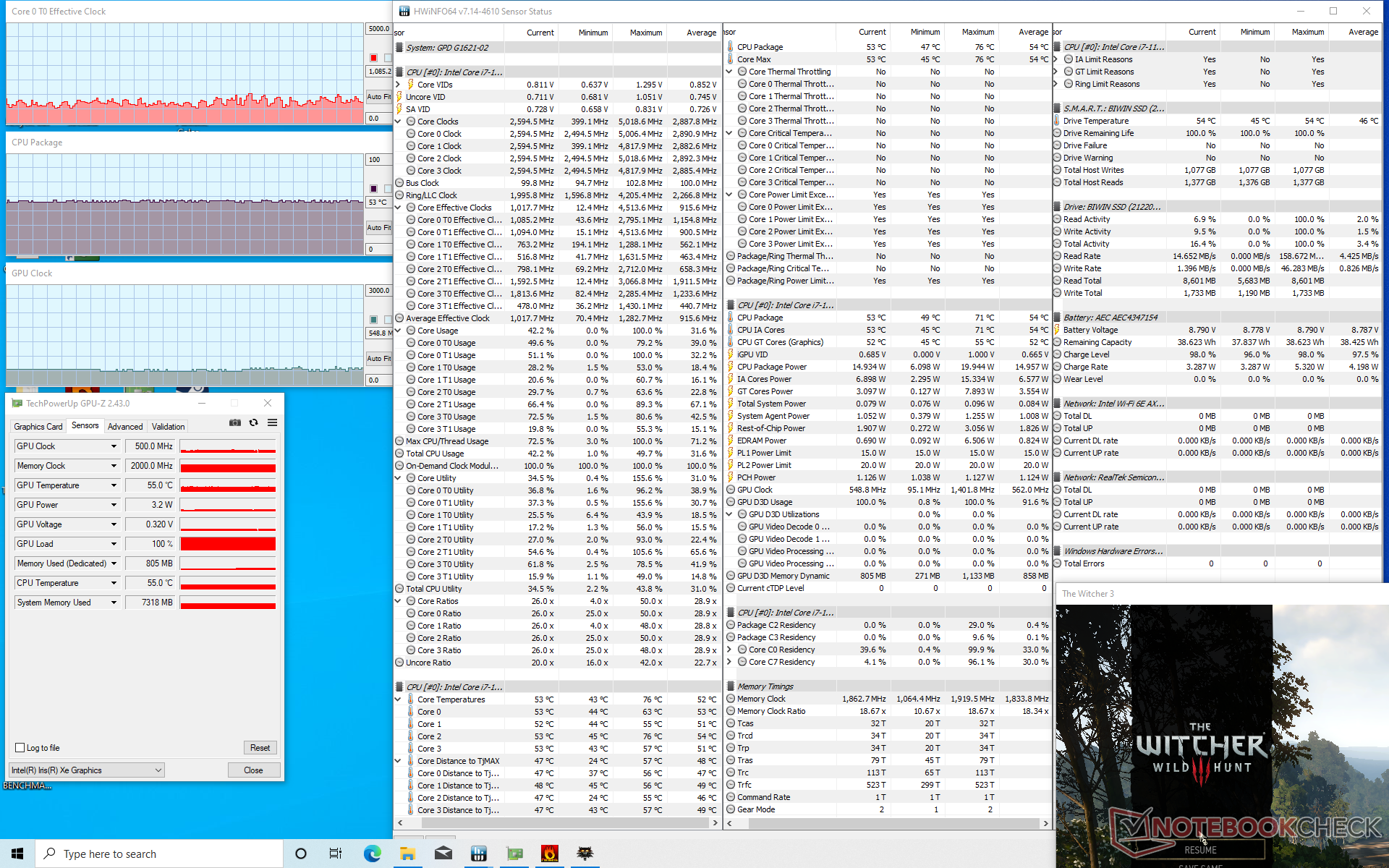Open the Intel Iris Xe Graphics device dropdown
Screen dimensions: 1389x868
[x=87, y=770]
